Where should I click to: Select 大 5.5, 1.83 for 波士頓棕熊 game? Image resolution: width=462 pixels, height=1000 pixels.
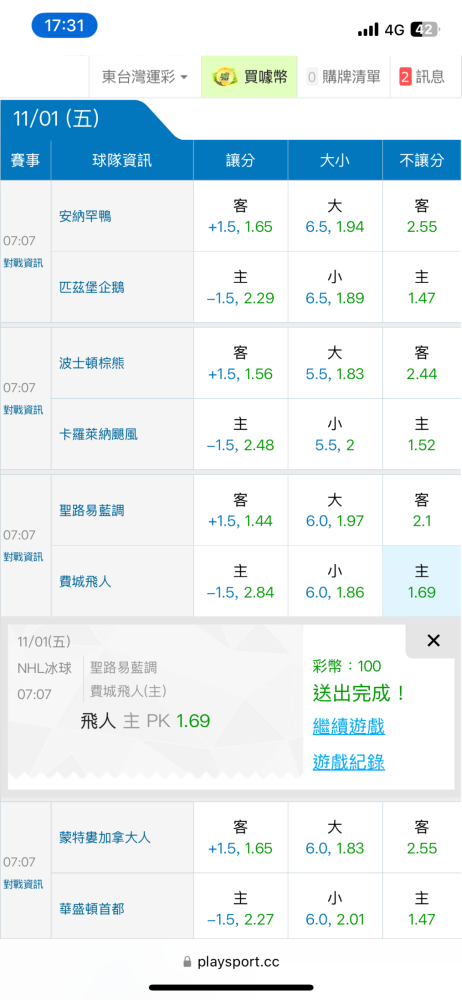(x=335, y=364)
